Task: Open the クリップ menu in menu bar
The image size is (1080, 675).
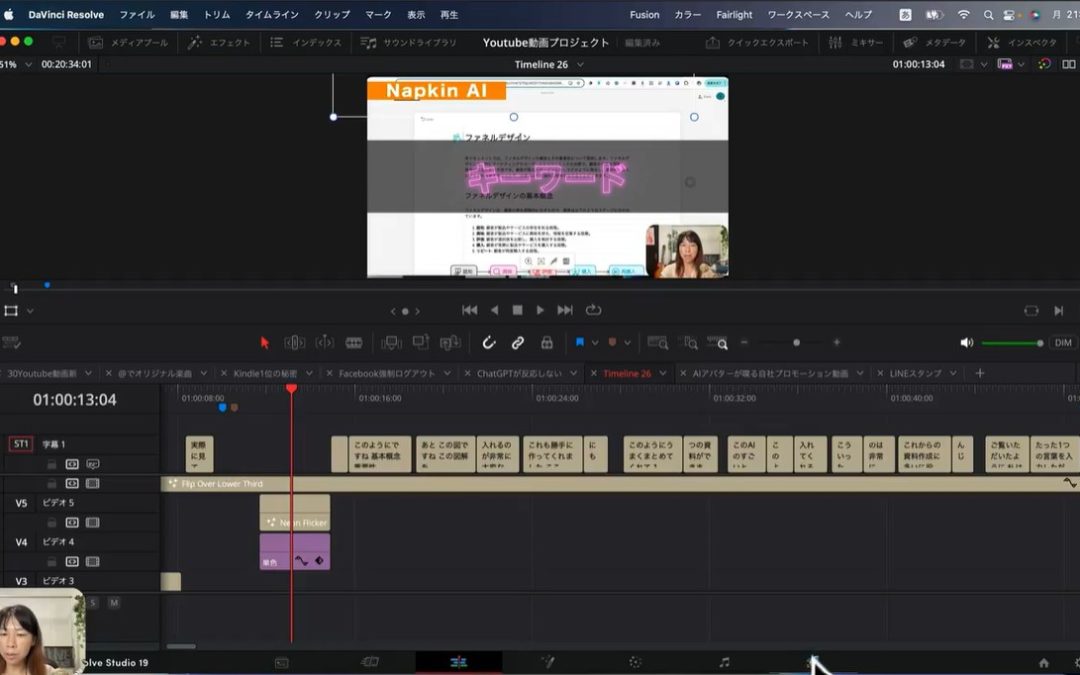Action: pyautogui.click(x=332, y=15)
